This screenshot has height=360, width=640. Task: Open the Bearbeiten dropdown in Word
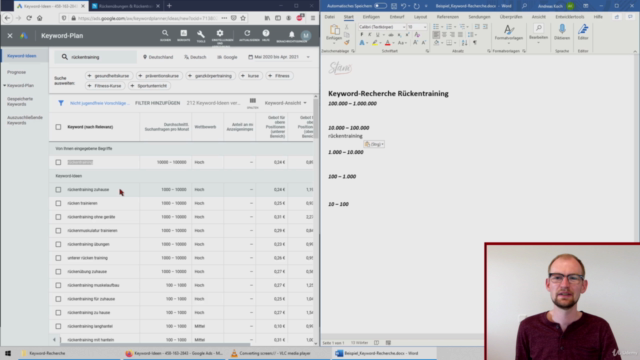click(x=538, y=33)
